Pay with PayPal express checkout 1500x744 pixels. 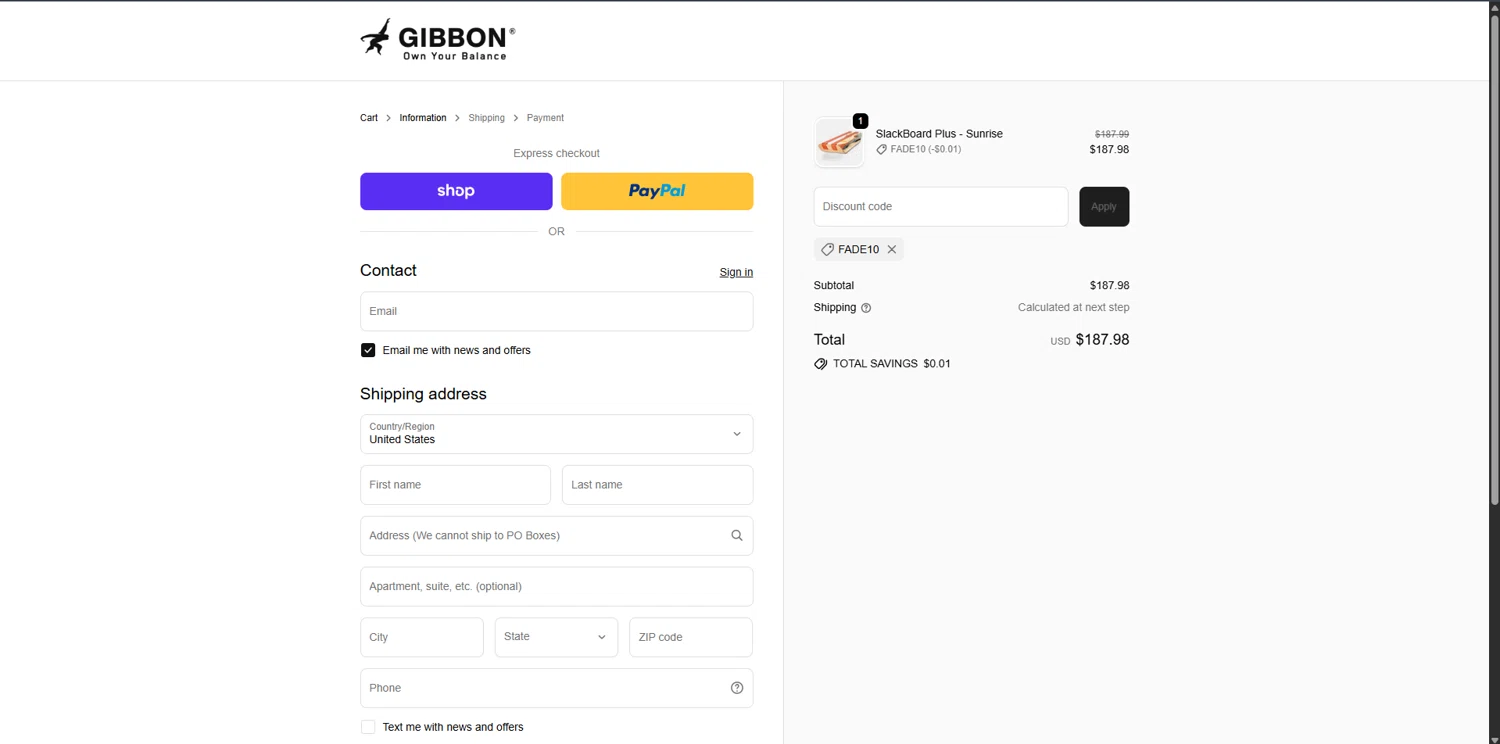[657, 191]
